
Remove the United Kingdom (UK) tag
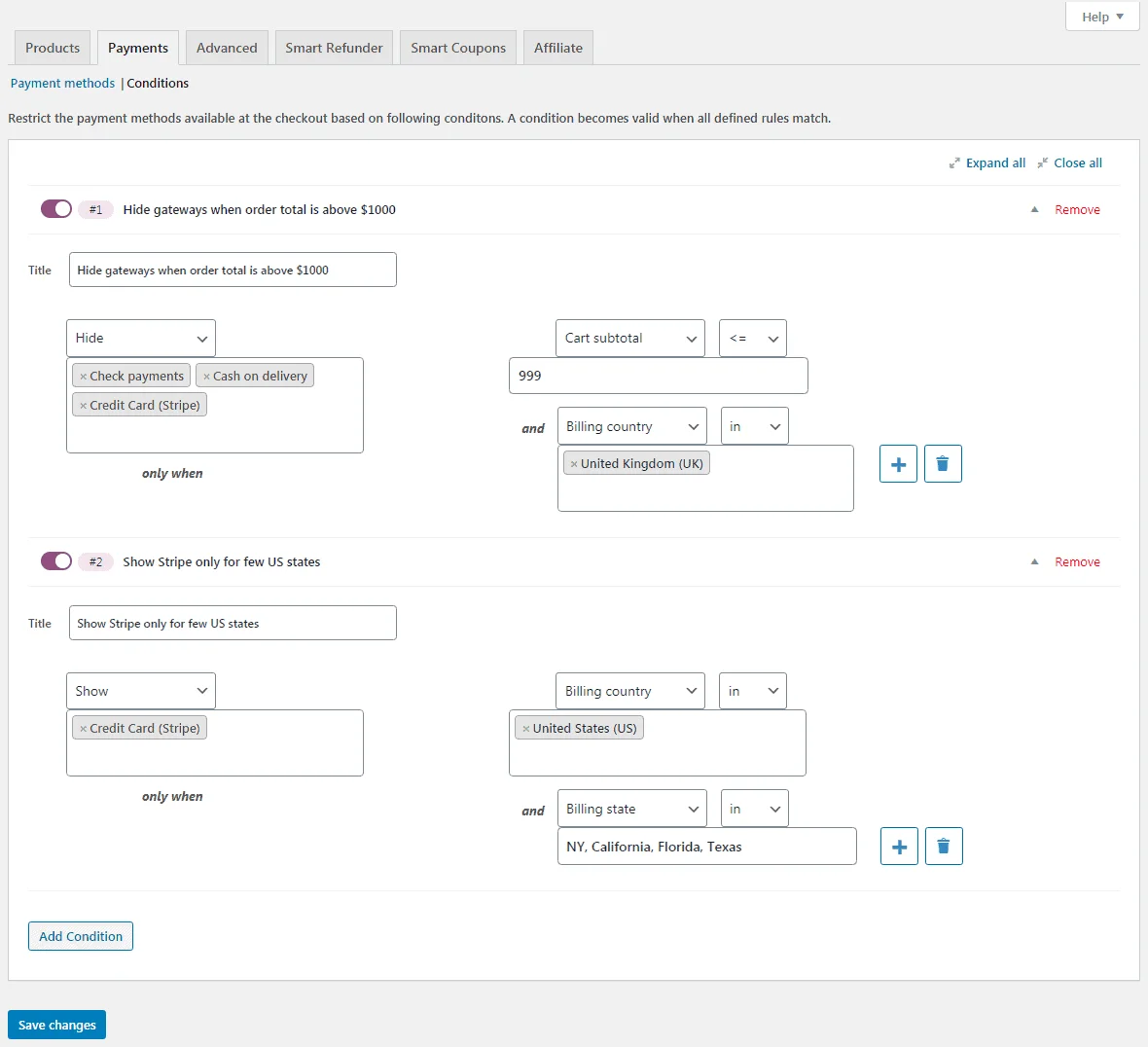[574, 464]
